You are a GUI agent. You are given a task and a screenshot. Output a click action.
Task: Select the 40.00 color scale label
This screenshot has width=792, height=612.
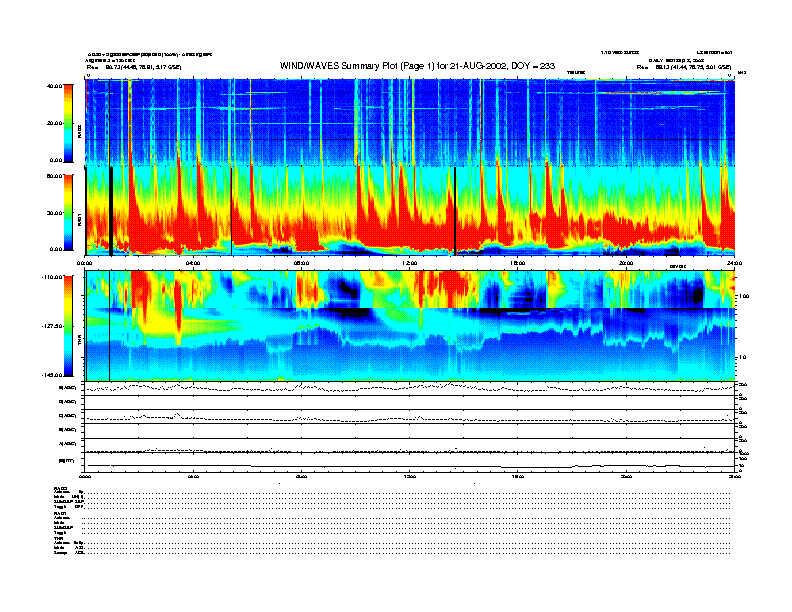tap(55, 86)
